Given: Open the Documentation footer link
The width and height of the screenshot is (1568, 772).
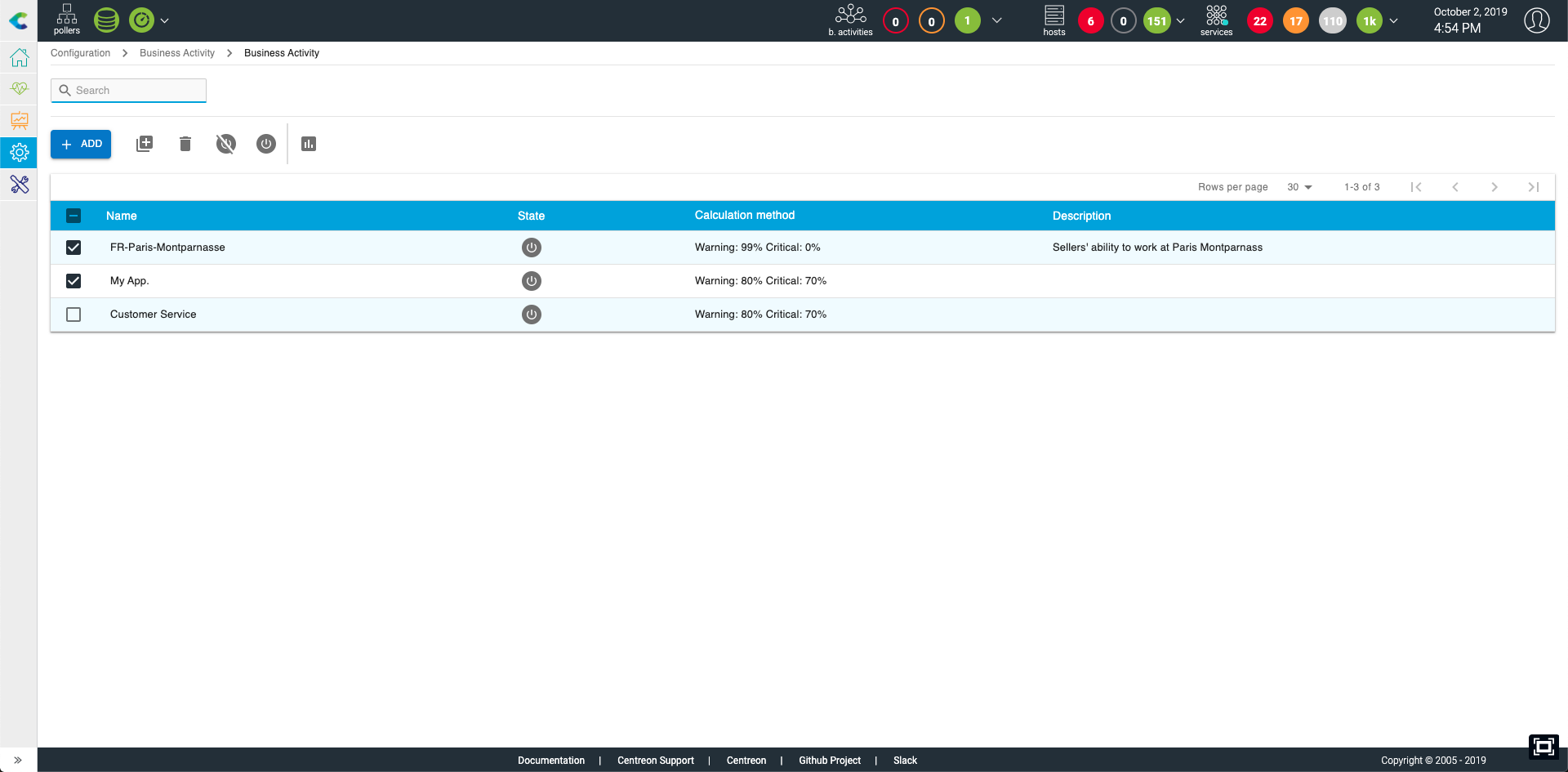Looking at the screenshot, I should [551, 761].
